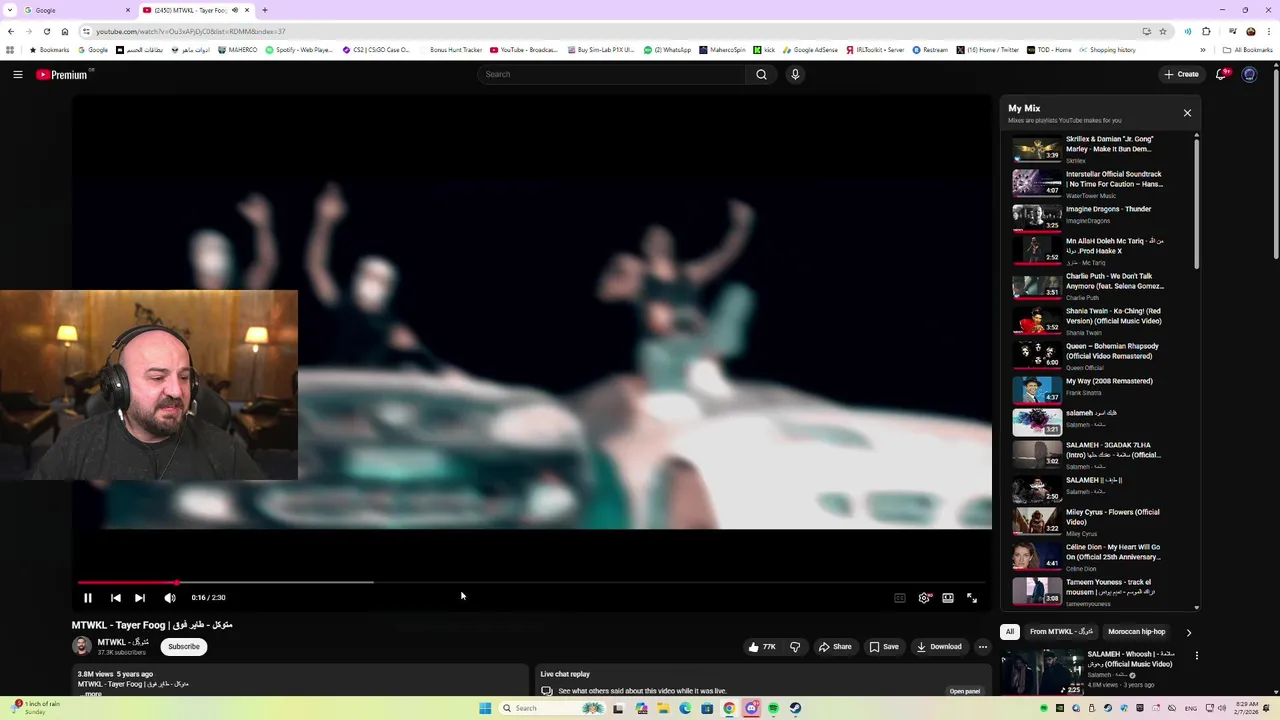Close the MTWKL YouTube browser tab
Screen dimensions: 1280x720
(247, 10)
